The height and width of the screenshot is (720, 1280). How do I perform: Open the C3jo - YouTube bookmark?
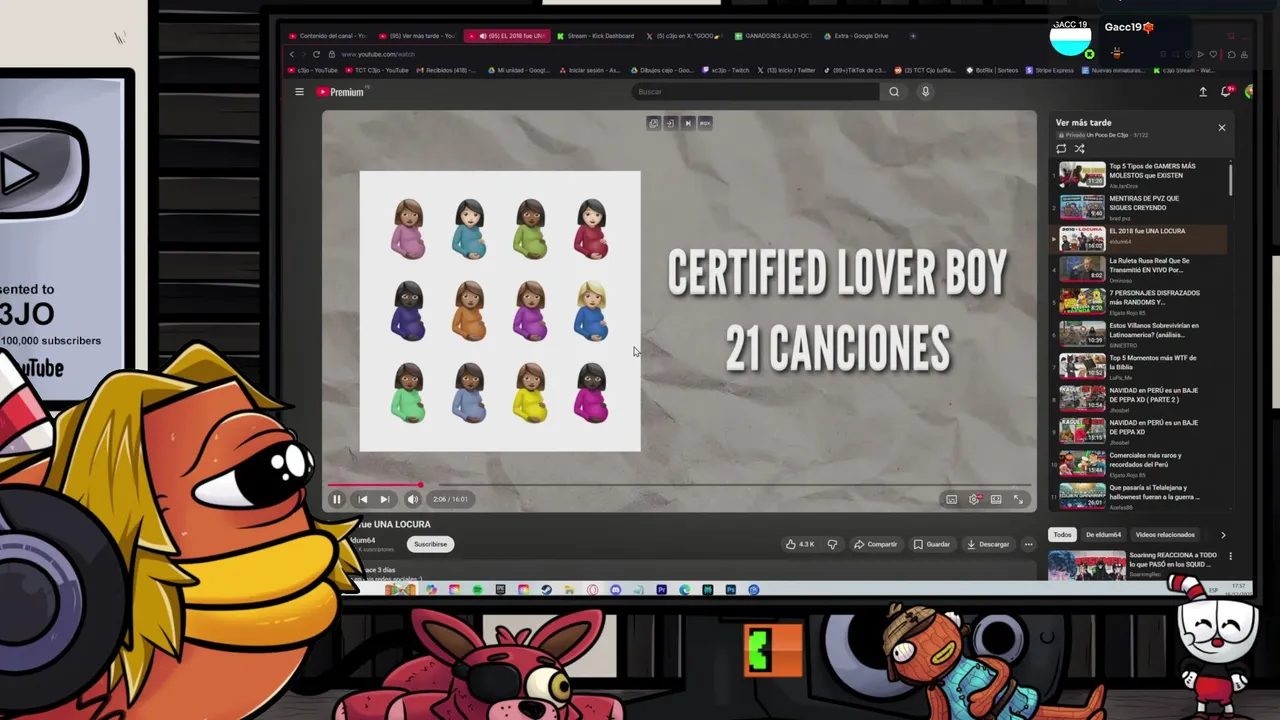pyautogui.click(x=312, y=70)
